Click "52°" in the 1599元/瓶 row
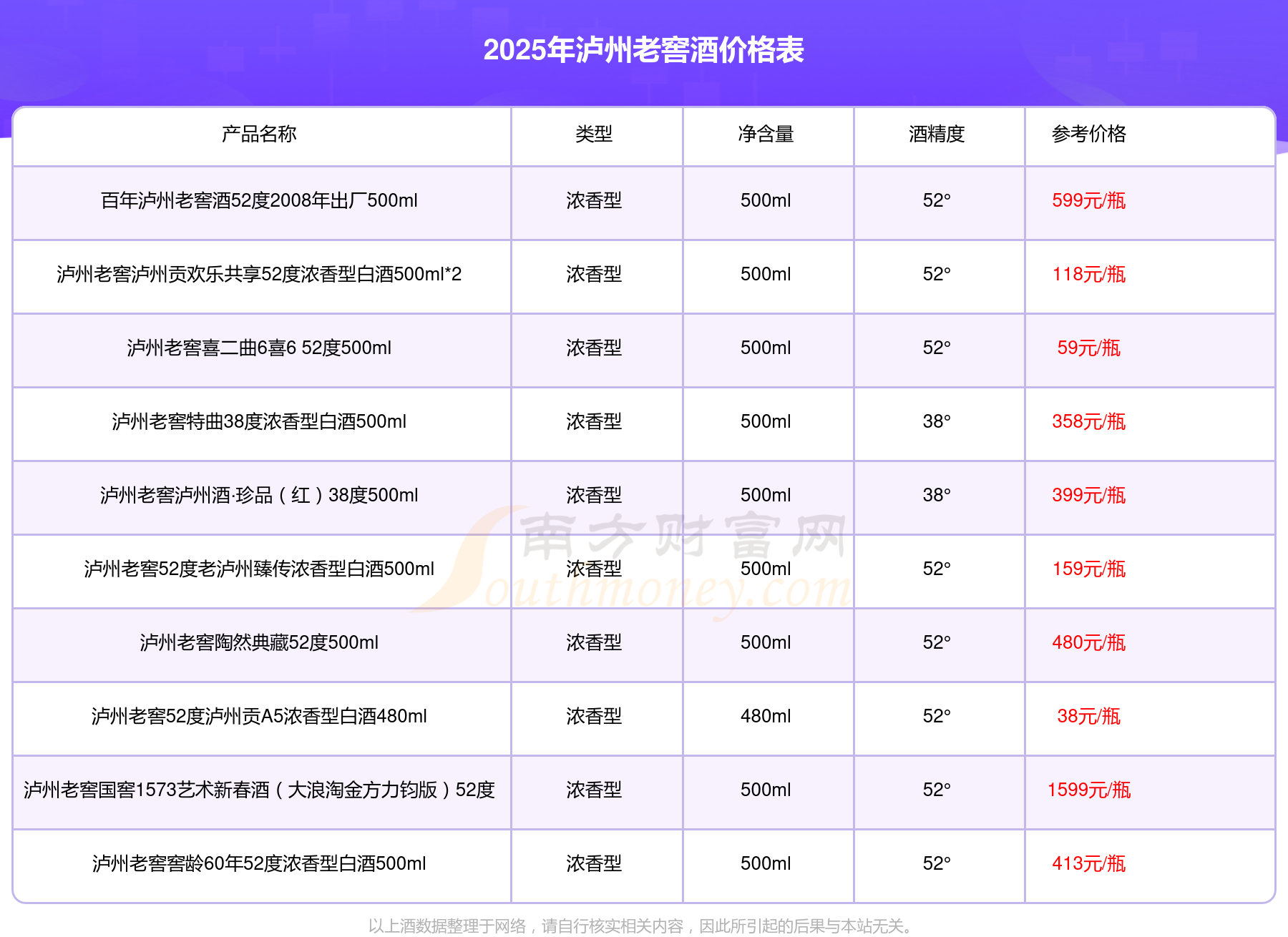1288x937 pixels. tap(937, 790)
